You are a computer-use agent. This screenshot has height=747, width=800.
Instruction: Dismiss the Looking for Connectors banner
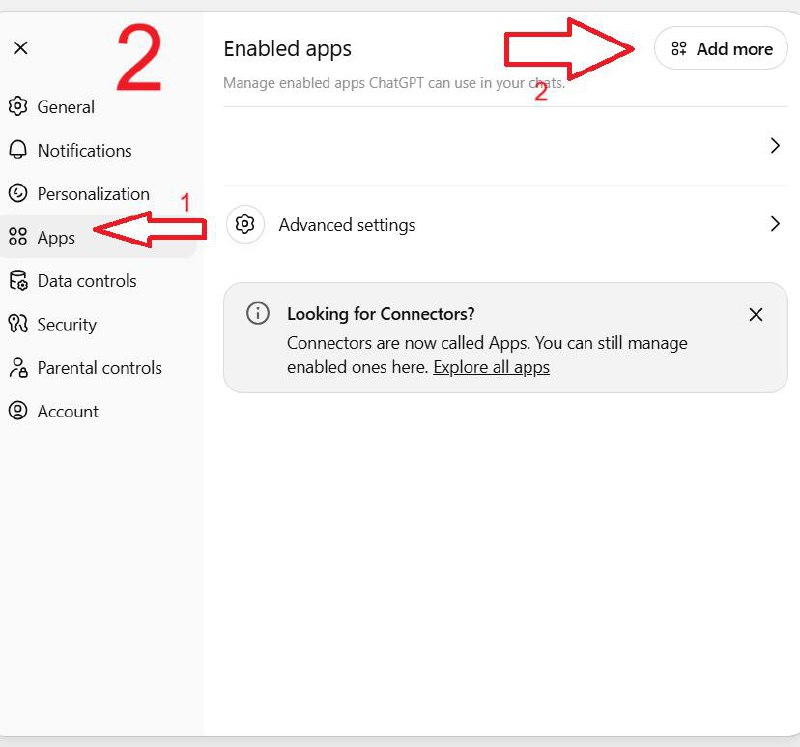[756, 315]
